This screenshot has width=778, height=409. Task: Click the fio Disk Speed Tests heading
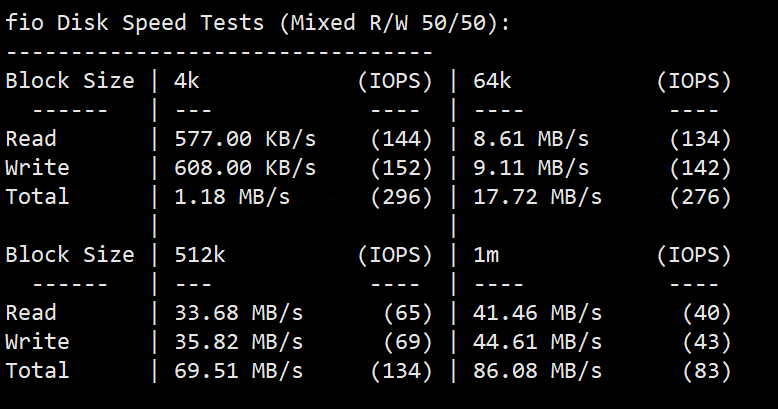tap(257, 23)
